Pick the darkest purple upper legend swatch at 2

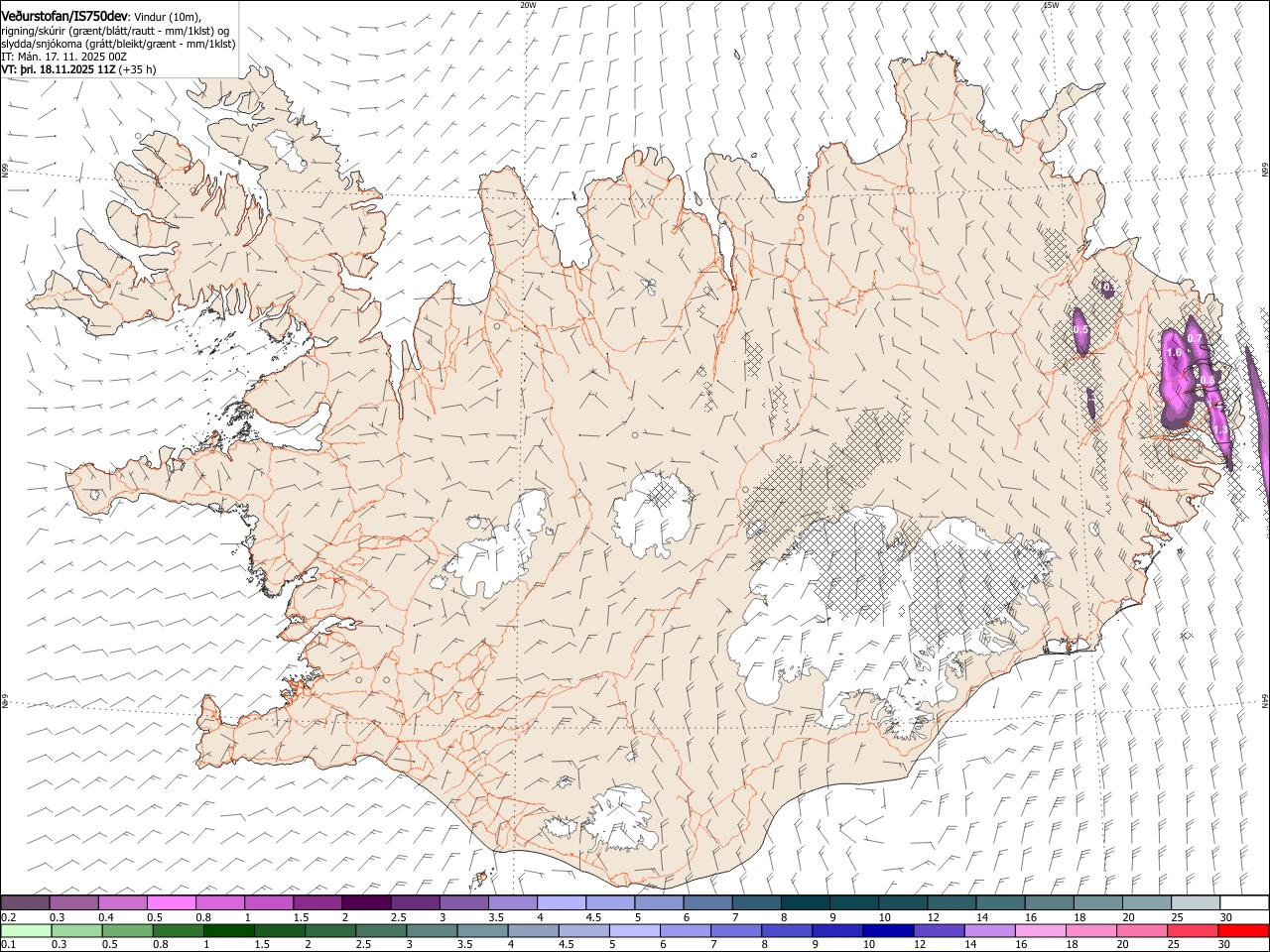point(366,903)
